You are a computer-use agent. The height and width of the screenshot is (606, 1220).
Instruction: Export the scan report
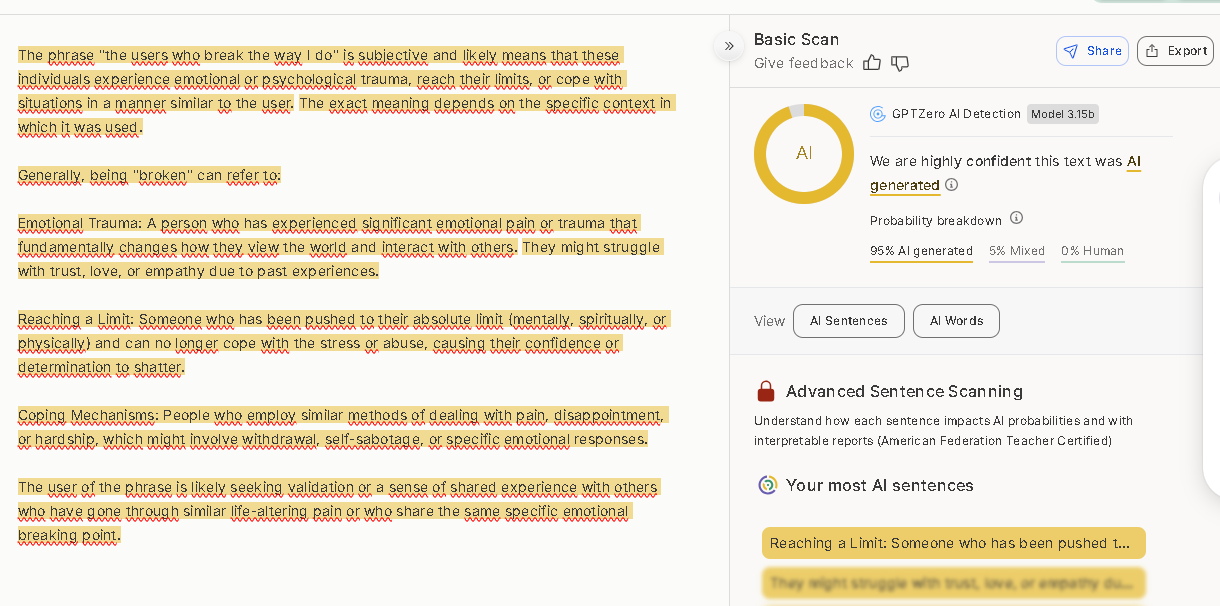1175,51
